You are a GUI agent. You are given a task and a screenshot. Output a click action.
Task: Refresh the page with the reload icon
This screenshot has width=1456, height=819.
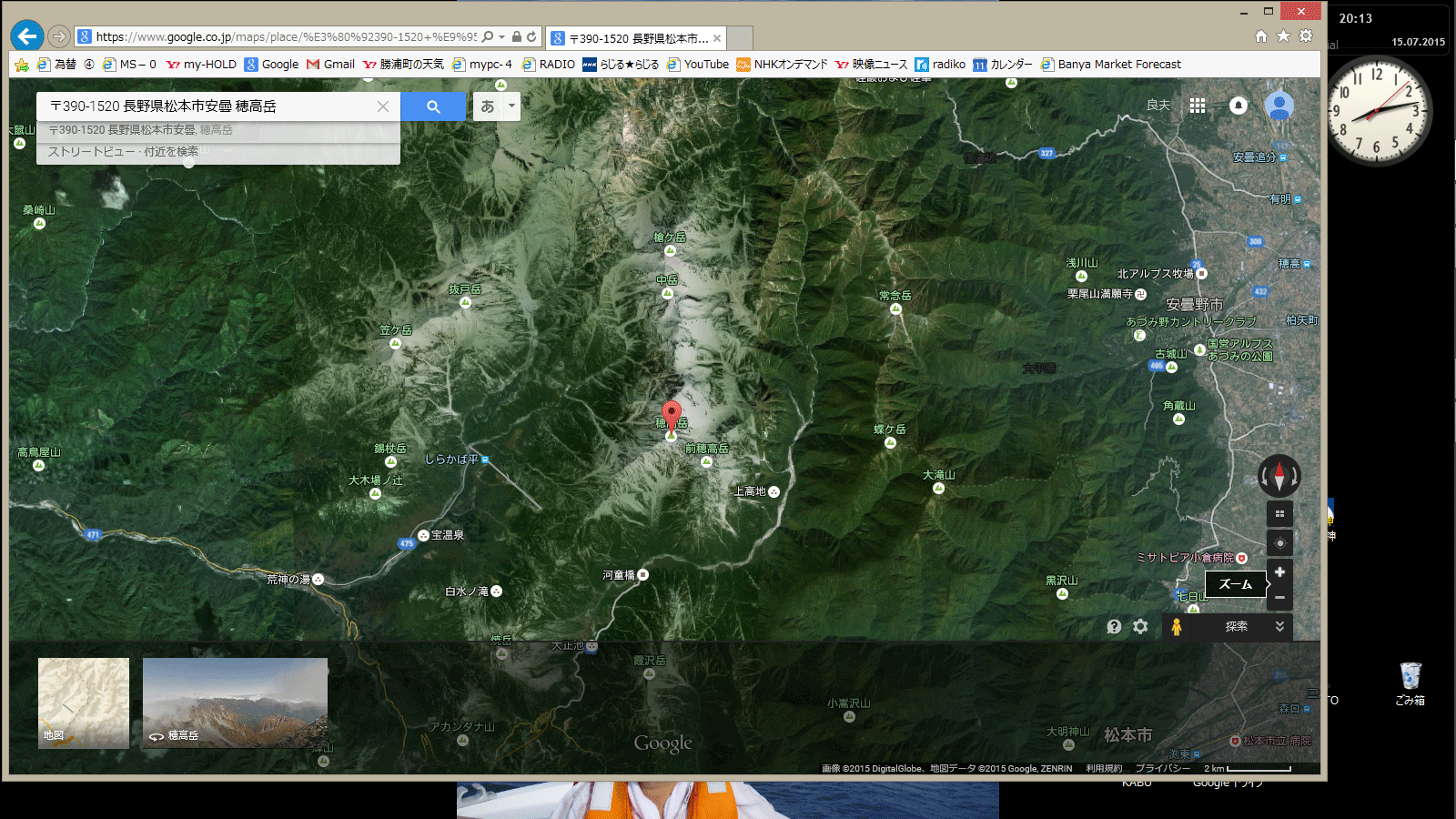pos(531,37)
